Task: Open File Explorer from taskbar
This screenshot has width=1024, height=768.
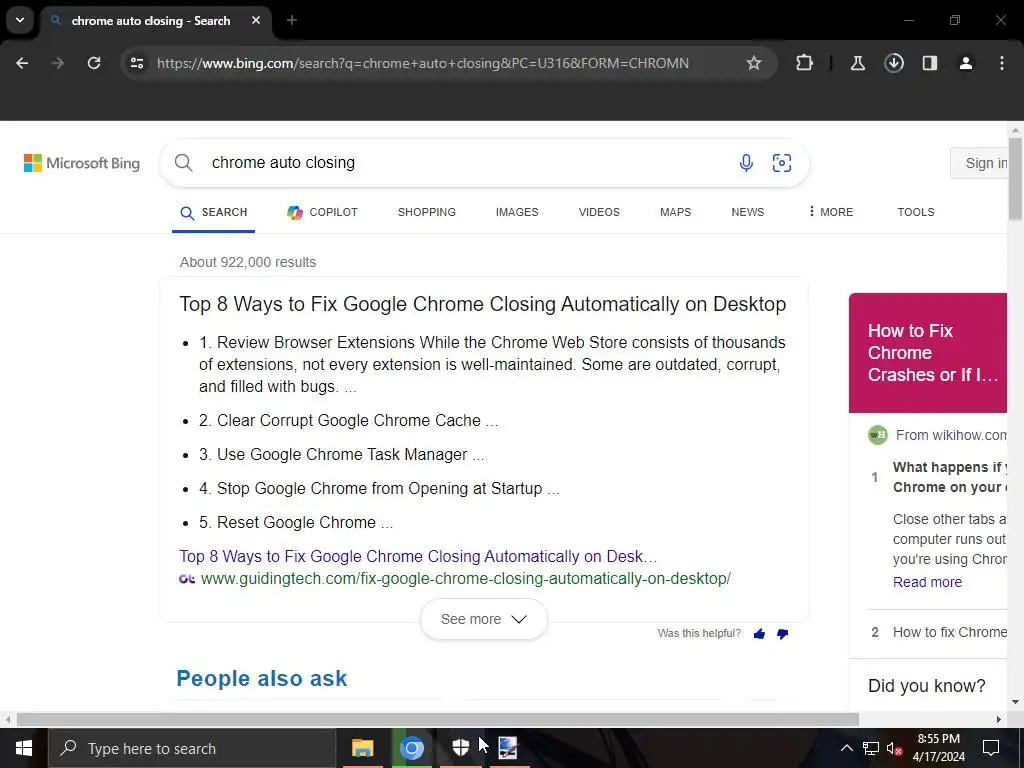Action: [362, 748]
